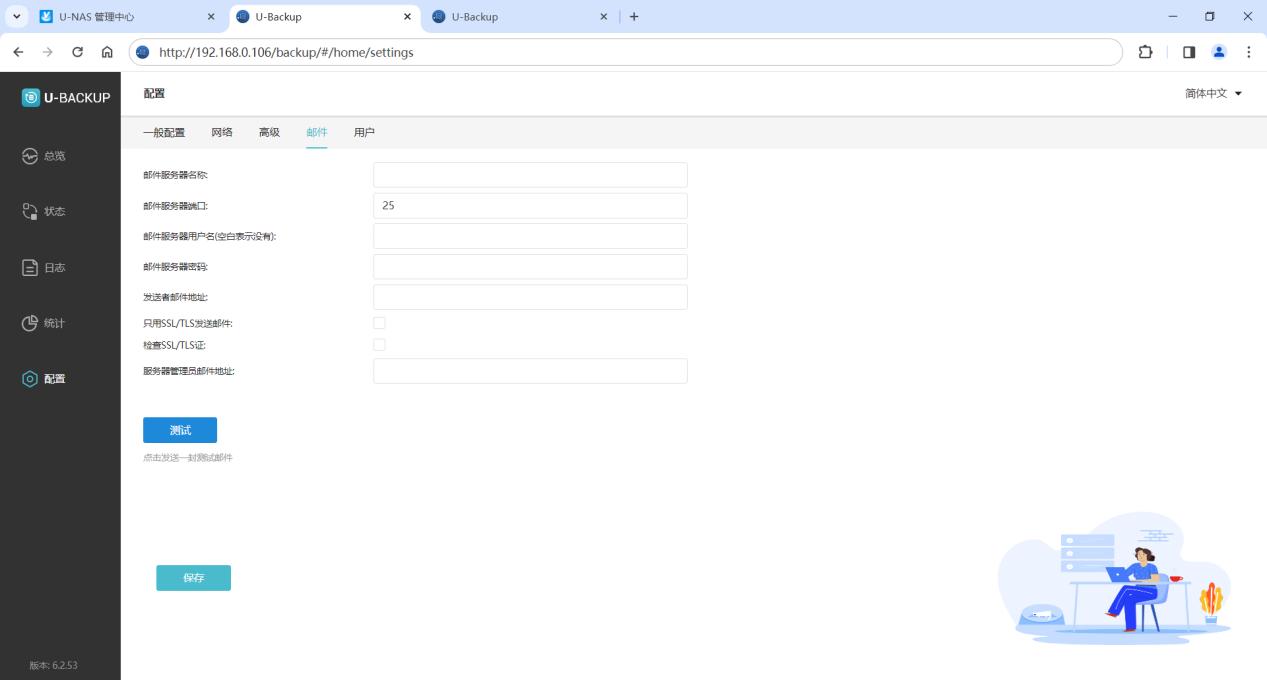Switch to the 一般配置 tab
The width and height of the screenshot is (1267, 680).
[164, 132]
